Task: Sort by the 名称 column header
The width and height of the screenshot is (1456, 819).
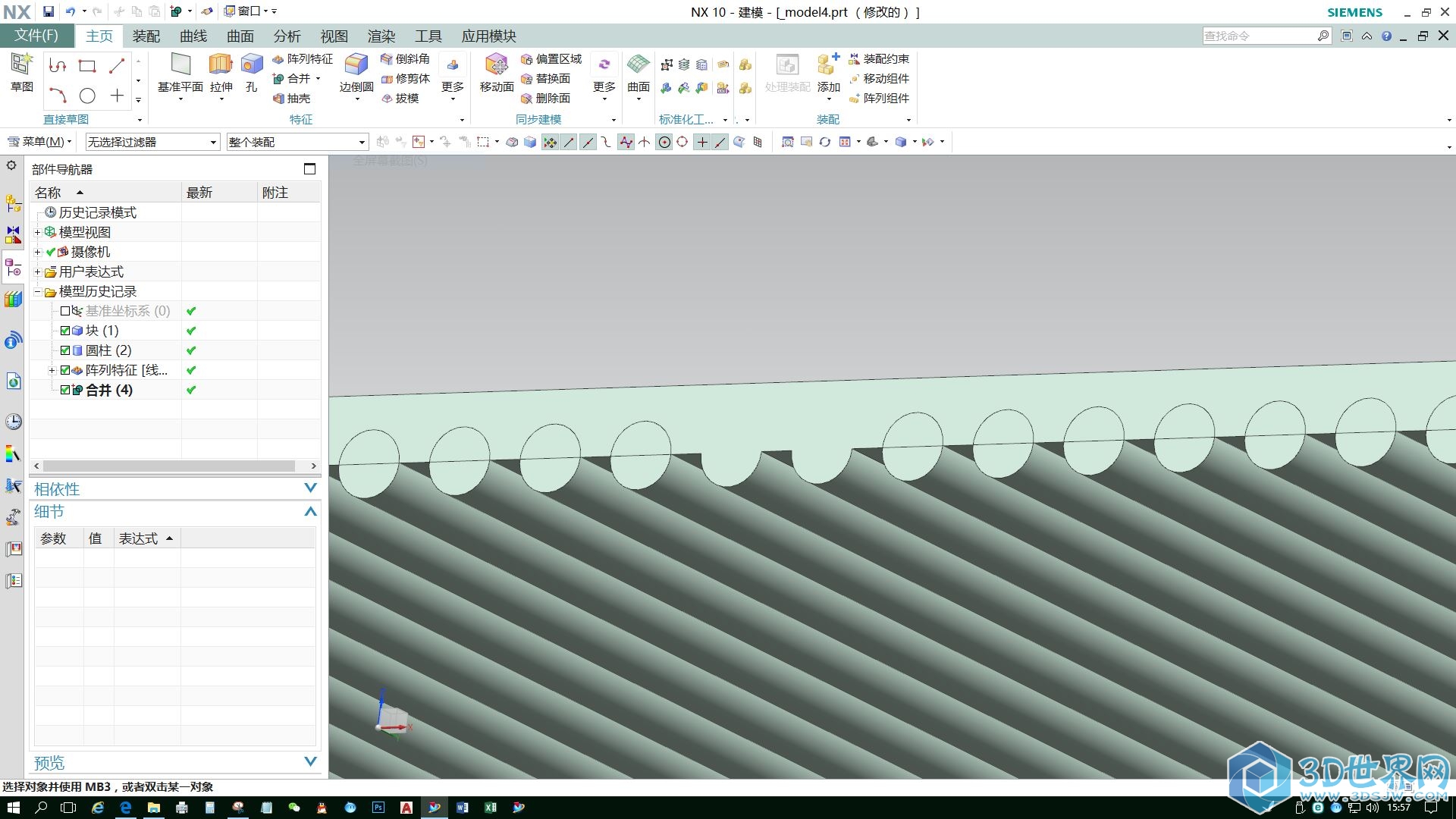Action: point(105,193)
